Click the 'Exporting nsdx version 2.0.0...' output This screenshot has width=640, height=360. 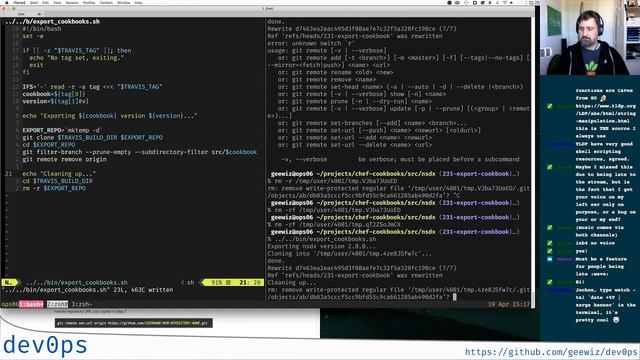tap(321, 246)
